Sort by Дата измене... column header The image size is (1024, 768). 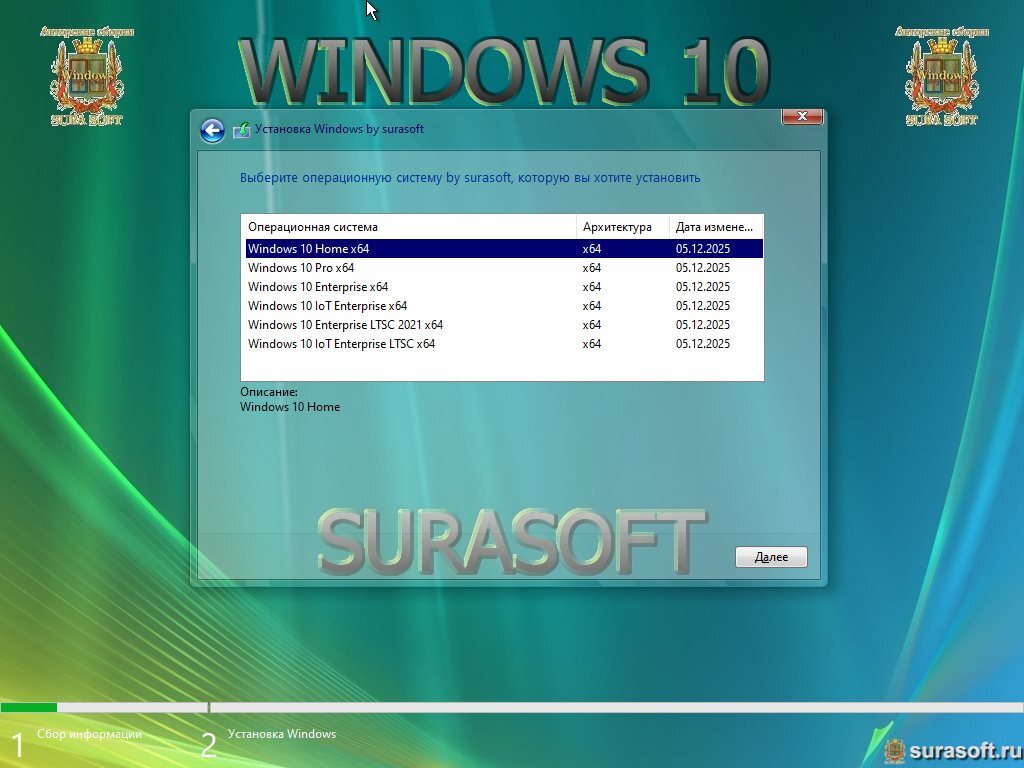716,227
